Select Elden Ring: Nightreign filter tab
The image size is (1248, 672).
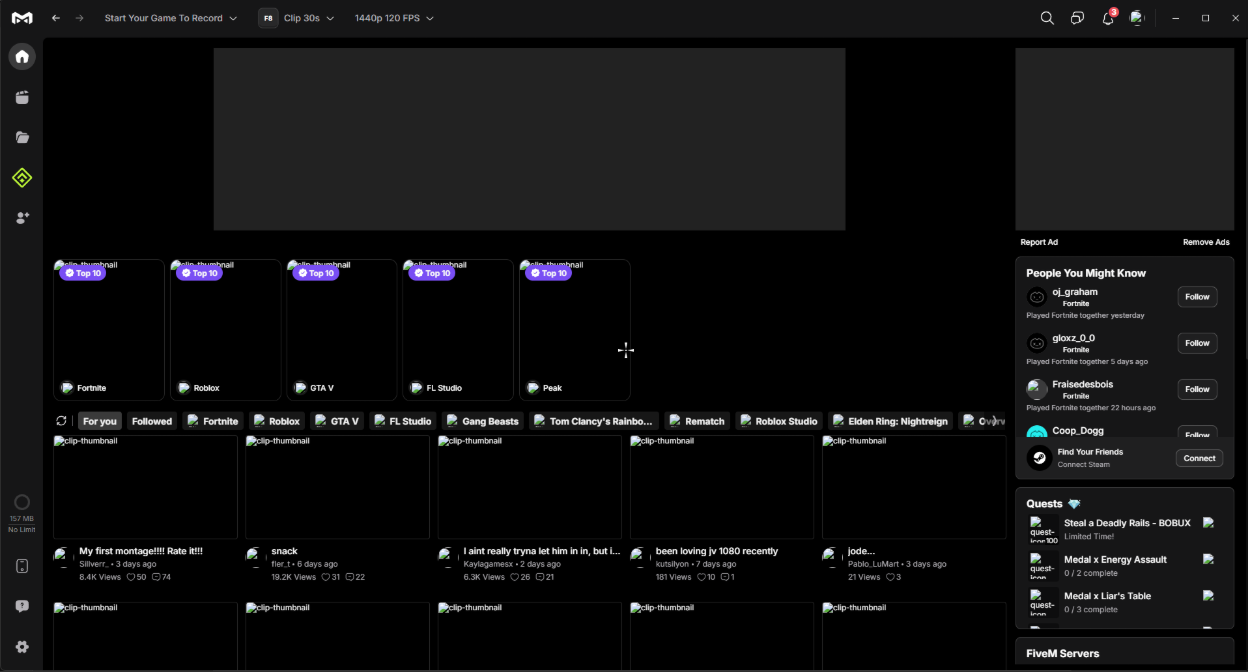click(x=890, y=421)
